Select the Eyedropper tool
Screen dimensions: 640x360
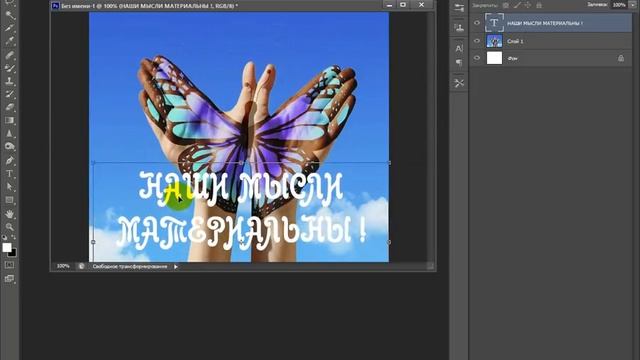click(10, 41)
